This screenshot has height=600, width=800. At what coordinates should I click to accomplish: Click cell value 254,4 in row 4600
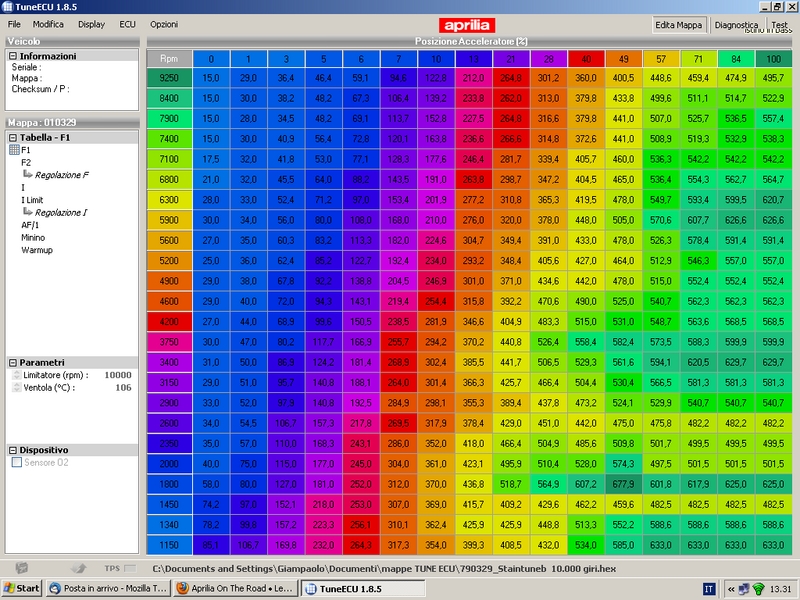(436, 302)
